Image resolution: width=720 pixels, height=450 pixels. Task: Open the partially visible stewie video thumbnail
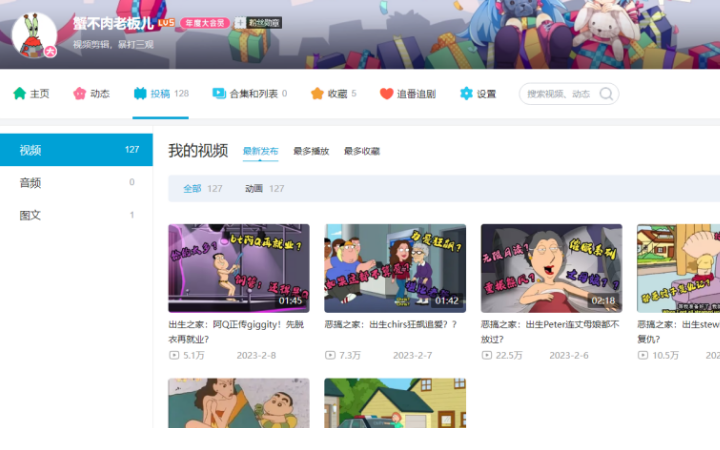tap(678, 268)
